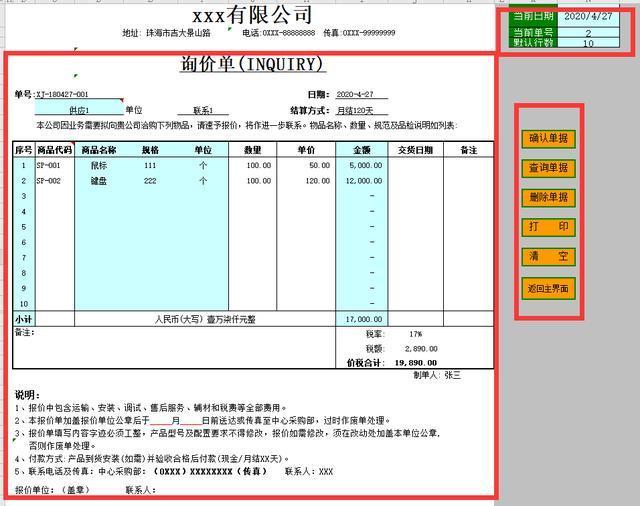Click amount 12,000.00

point(364,181)
